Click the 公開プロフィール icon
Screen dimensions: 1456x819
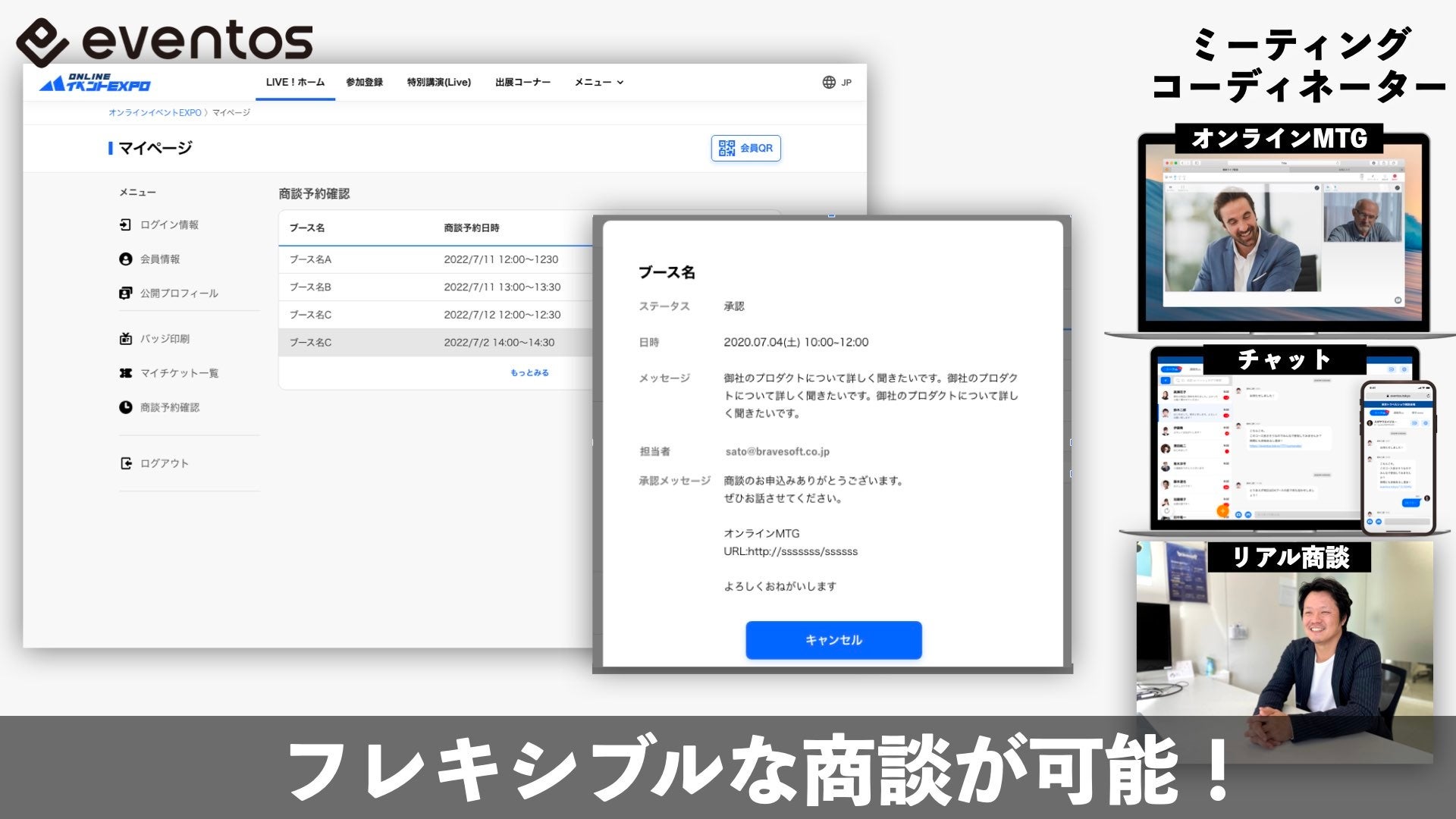coord(126,293)
